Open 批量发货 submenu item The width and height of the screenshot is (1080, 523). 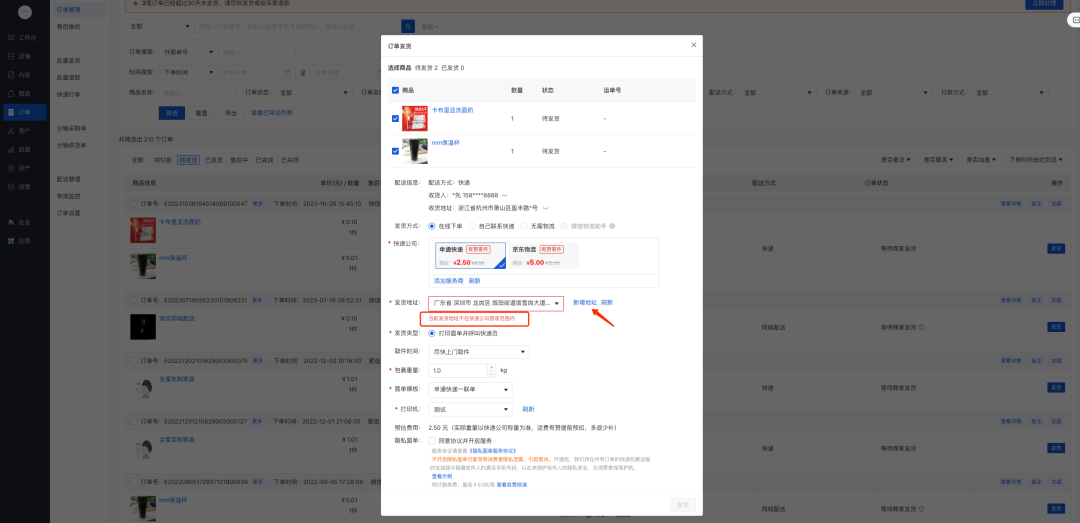[x=68, y=61]
